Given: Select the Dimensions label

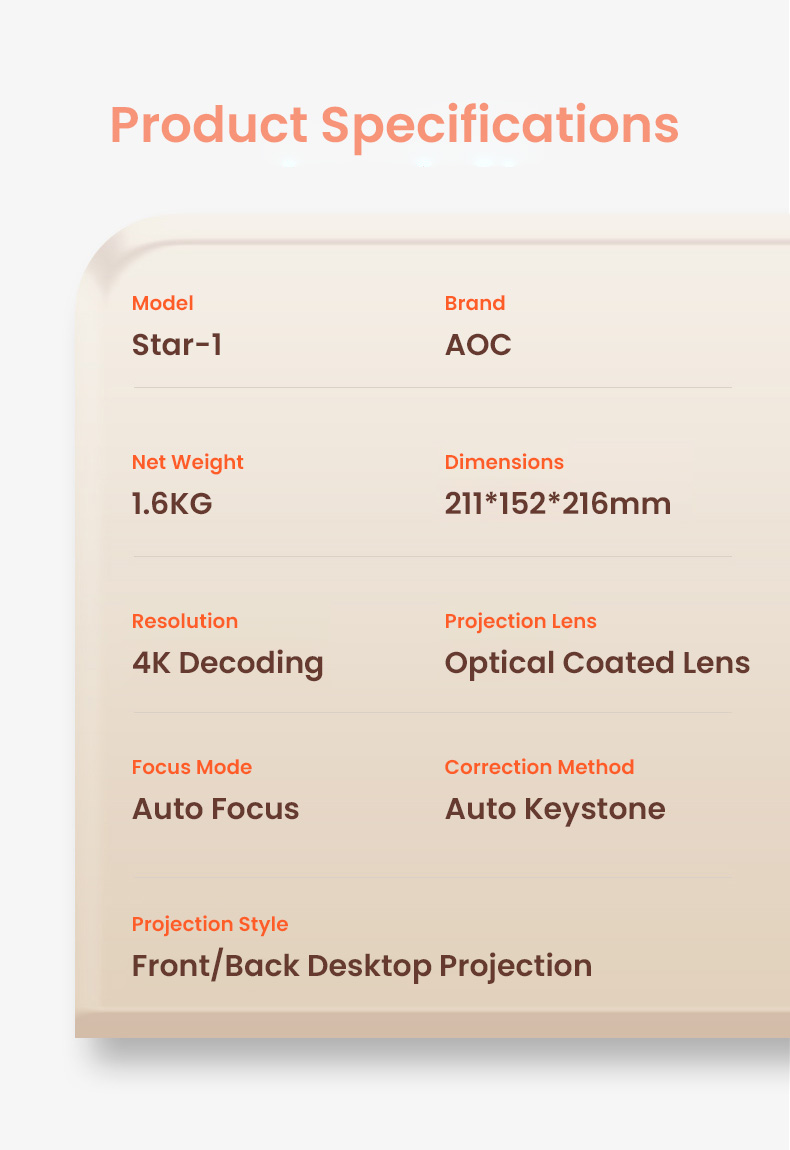Looking at the screenshot, I should pos(504,462).
